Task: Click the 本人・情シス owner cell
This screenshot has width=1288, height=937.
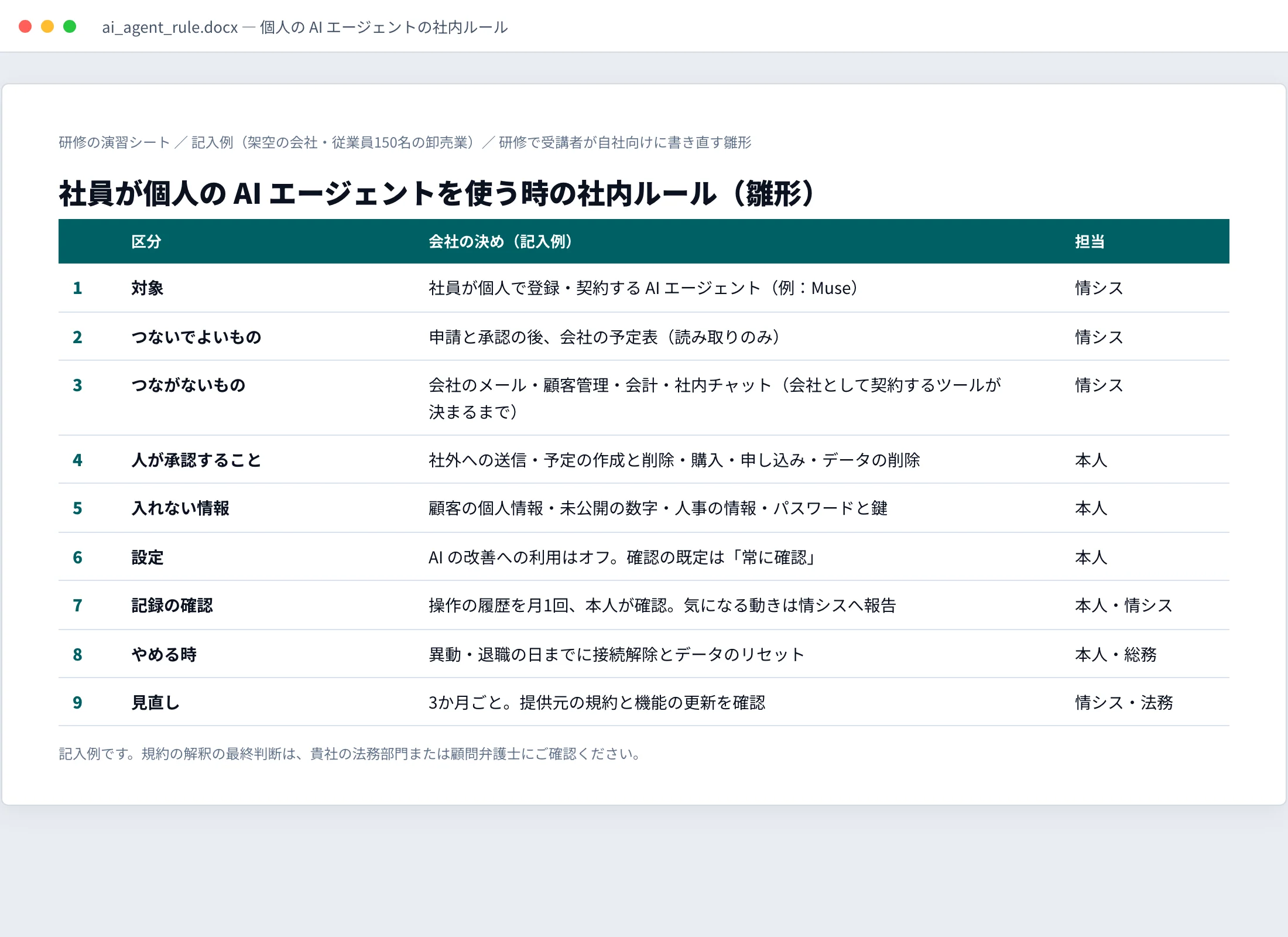Action: [1123, 605]
